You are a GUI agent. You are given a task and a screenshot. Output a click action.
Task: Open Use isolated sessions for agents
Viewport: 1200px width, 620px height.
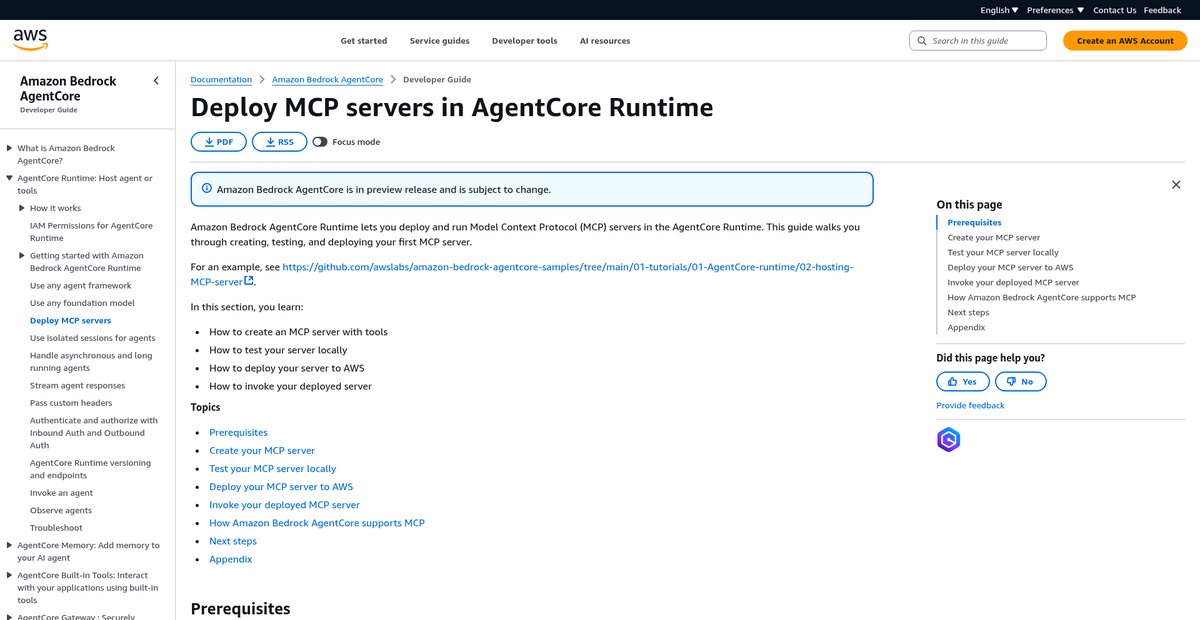tap(92, 338)
